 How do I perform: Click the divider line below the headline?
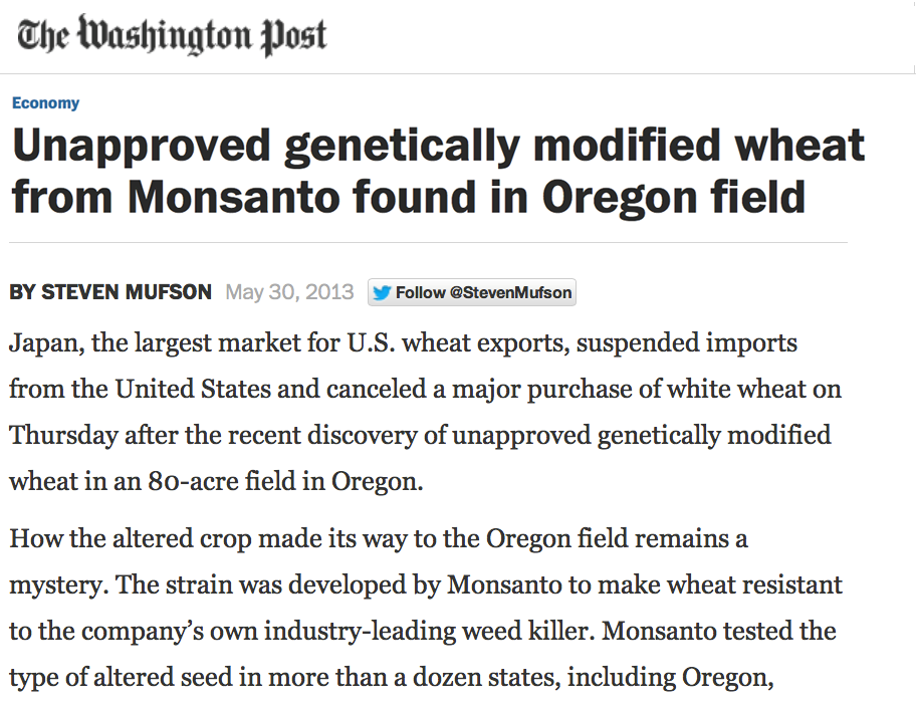tap(428, 243)
